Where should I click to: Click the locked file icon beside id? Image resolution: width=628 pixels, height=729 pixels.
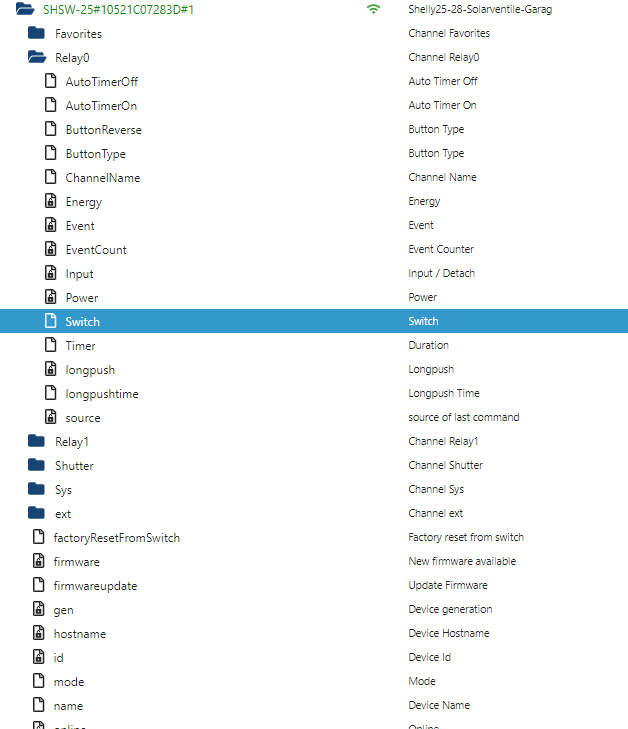coord(39,657)
